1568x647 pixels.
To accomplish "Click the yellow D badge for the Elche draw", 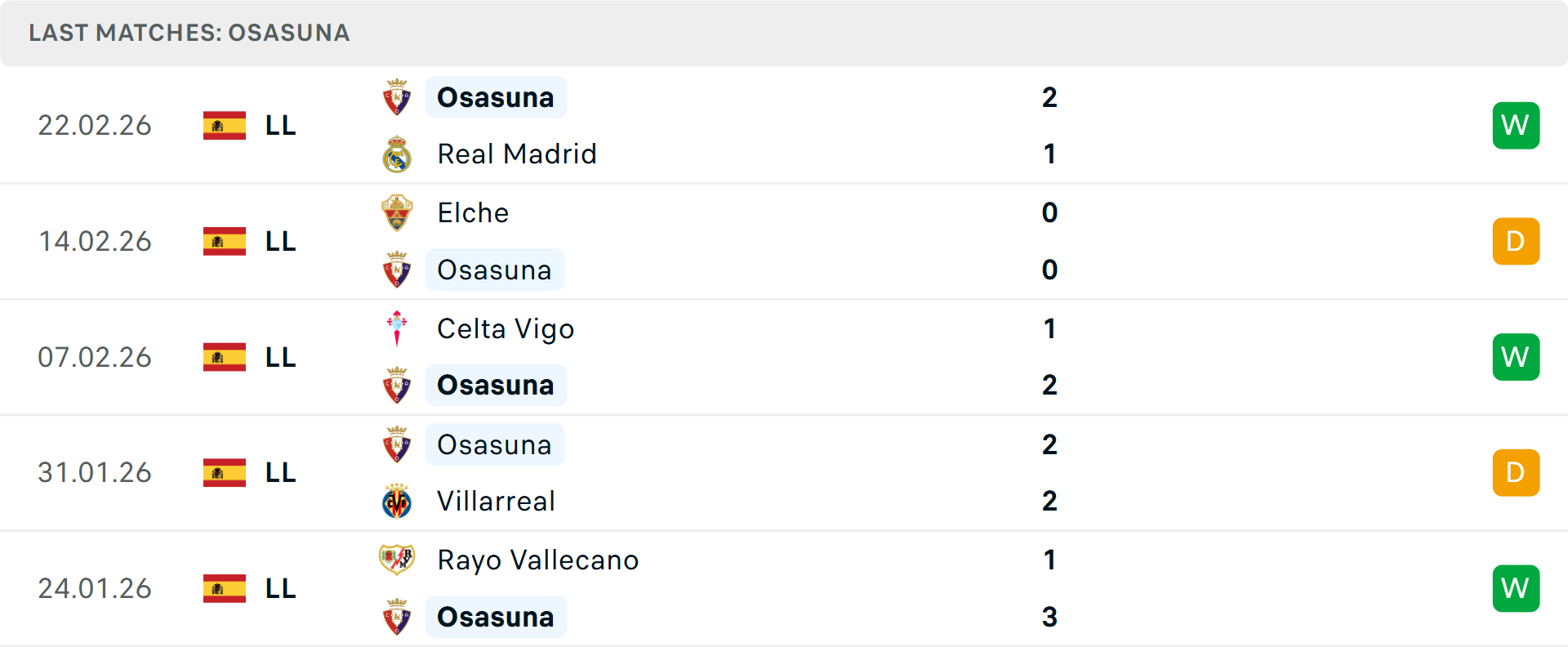I will 1516,241.
